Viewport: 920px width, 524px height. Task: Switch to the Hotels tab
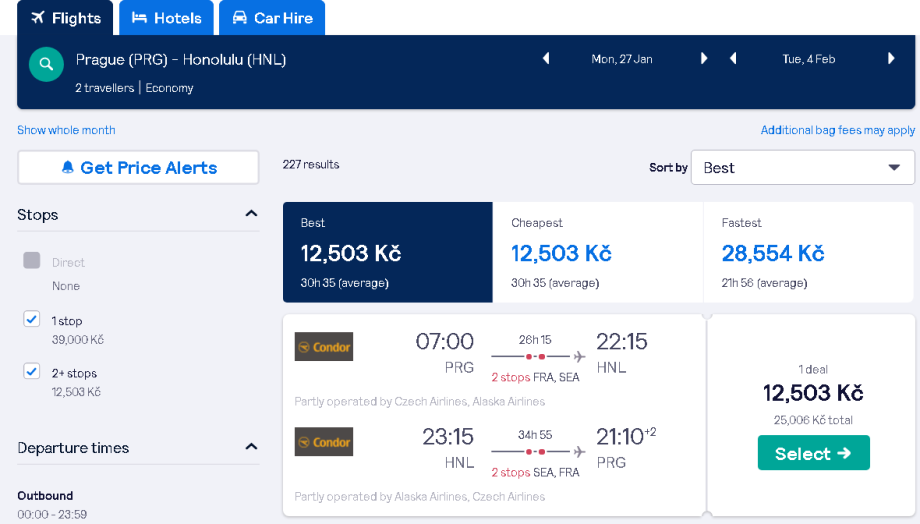(166, 18)
